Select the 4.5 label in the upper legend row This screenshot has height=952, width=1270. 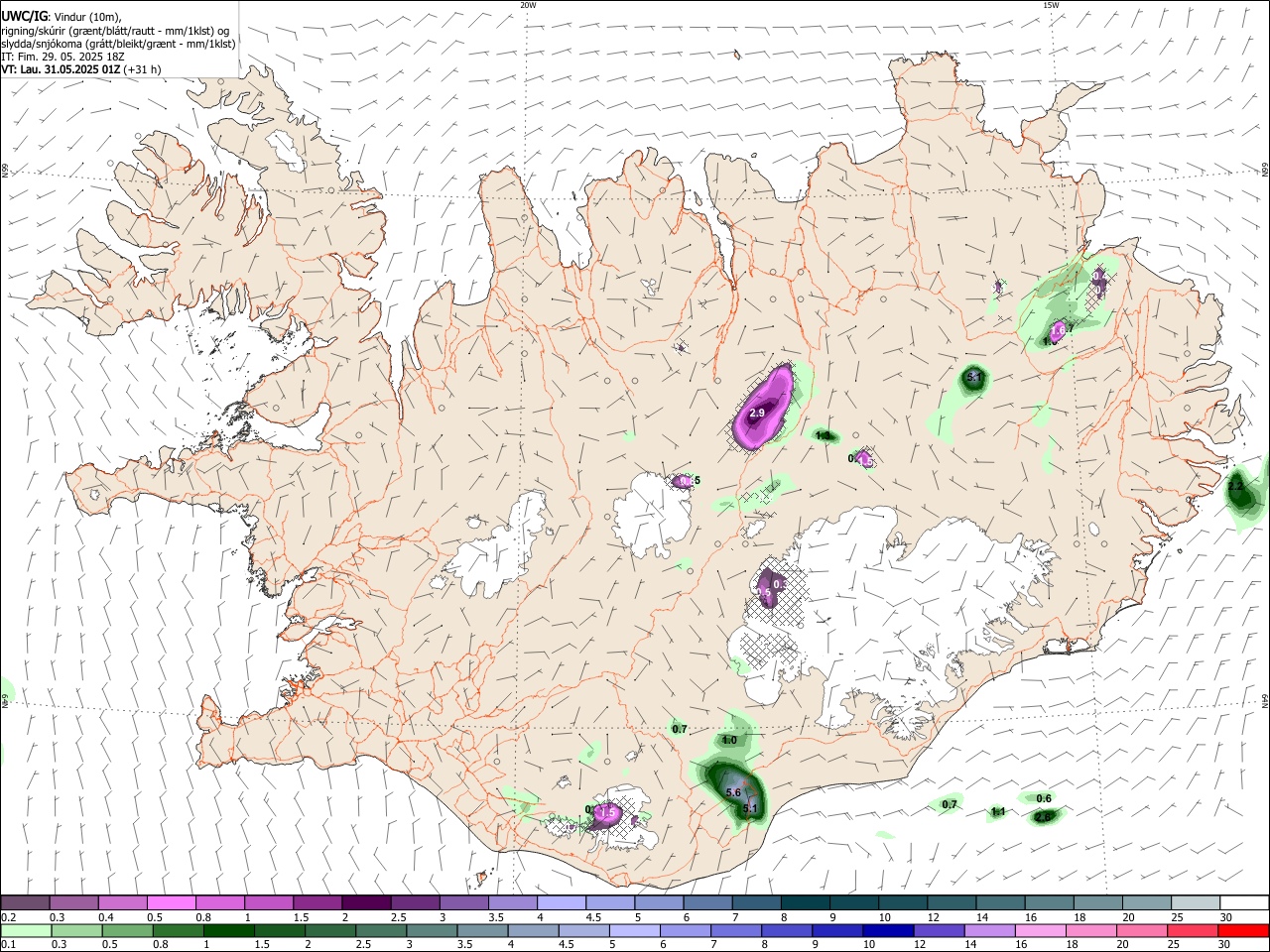pos(594,917)
